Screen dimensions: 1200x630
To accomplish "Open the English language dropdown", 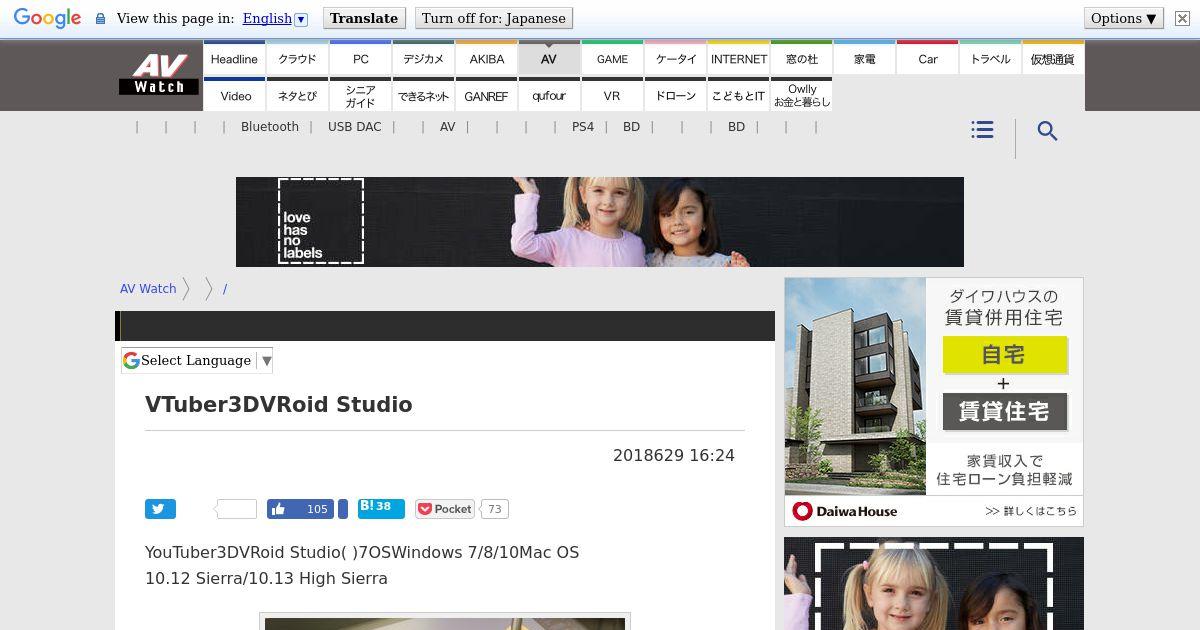I will [275, 18].
